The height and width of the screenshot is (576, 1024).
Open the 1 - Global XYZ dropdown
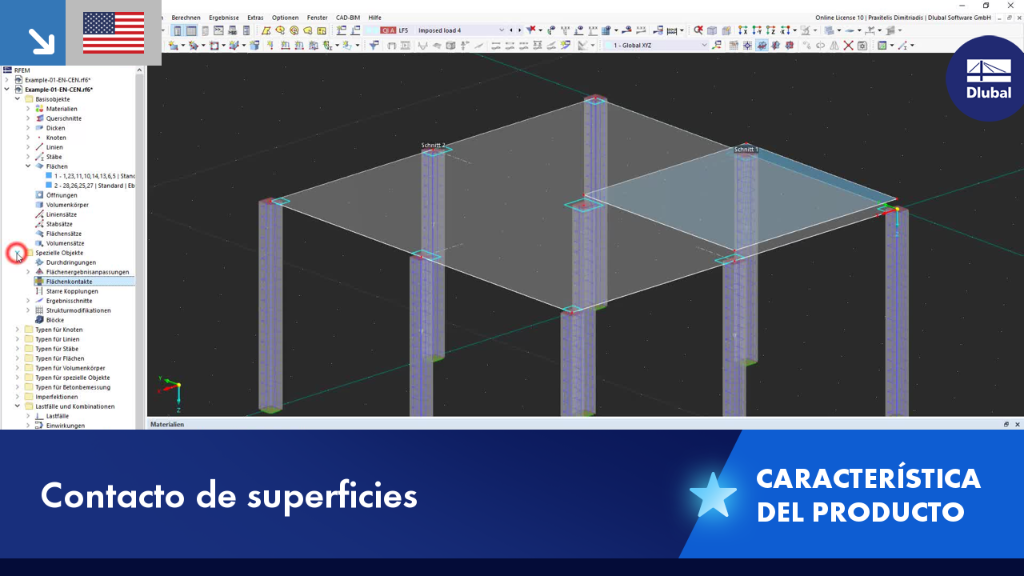pyautogui.click(x=656, y=45)
